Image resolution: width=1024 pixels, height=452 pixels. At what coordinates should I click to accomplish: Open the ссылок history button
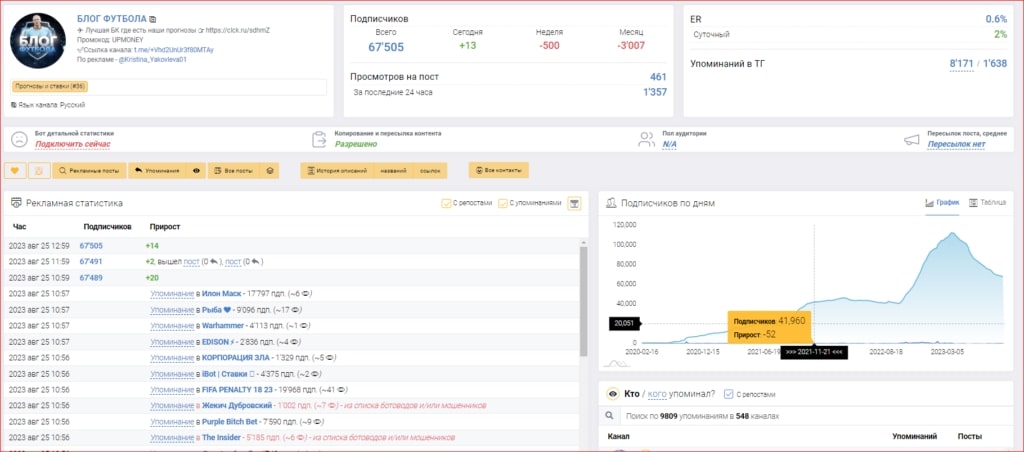tap(430, 170)
